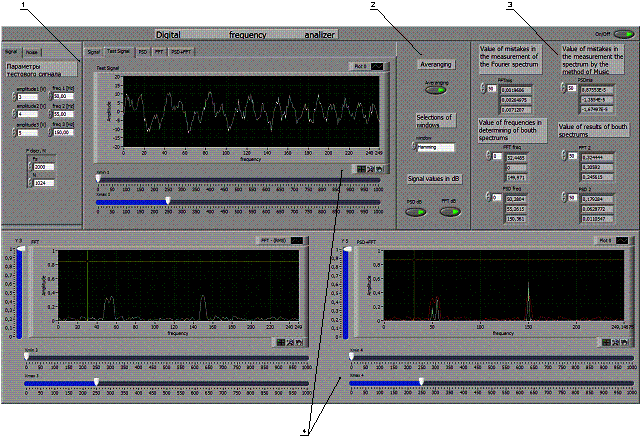
Task: Step PSD freq array index arrows
Action: [489, 197]
